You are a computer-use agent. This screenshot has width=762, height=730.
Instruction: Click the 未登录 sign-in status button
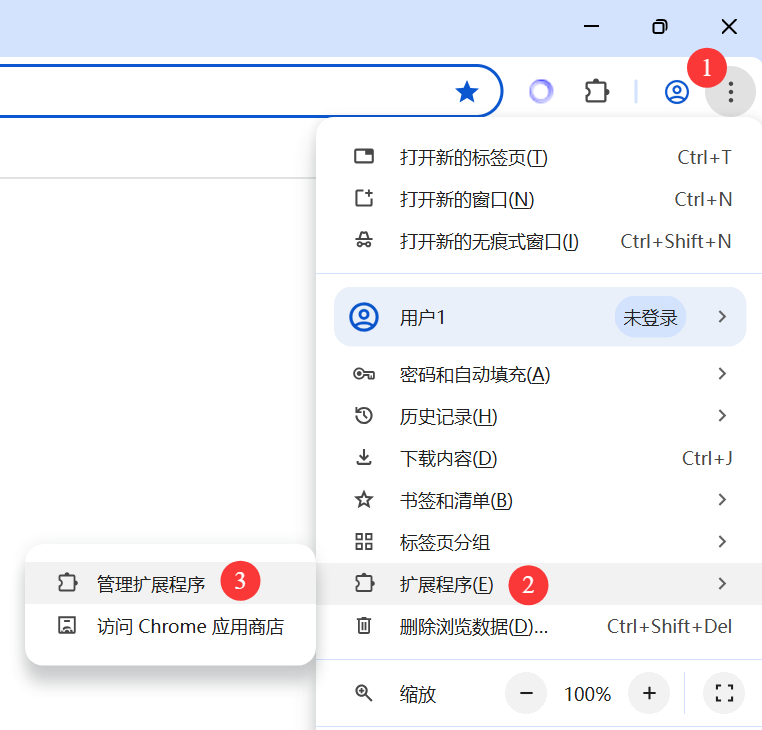[650, 318]
